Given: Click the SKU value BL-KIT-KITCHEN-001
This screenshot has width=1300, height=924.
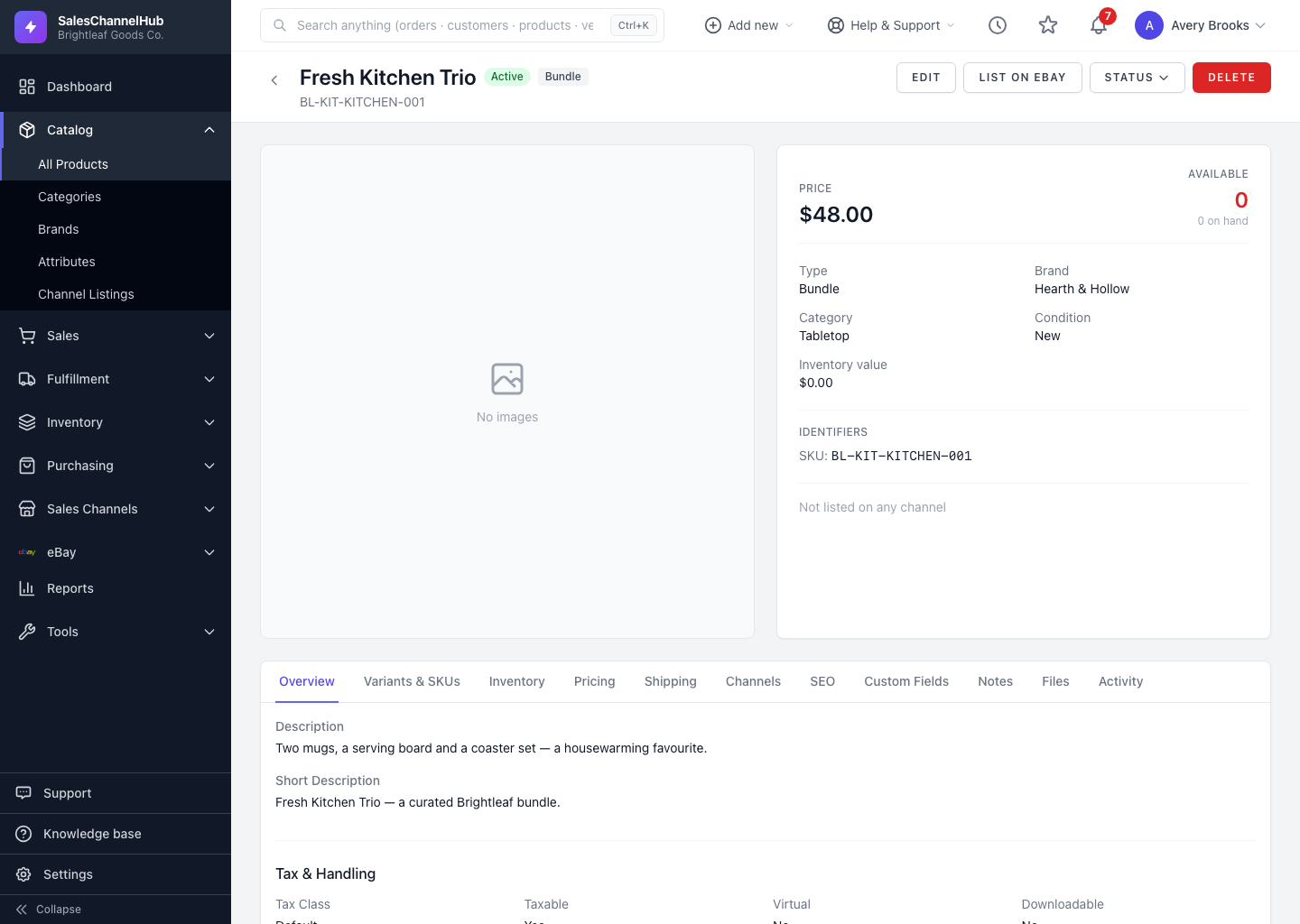Looking at the screenshot, I should (901, 456).
